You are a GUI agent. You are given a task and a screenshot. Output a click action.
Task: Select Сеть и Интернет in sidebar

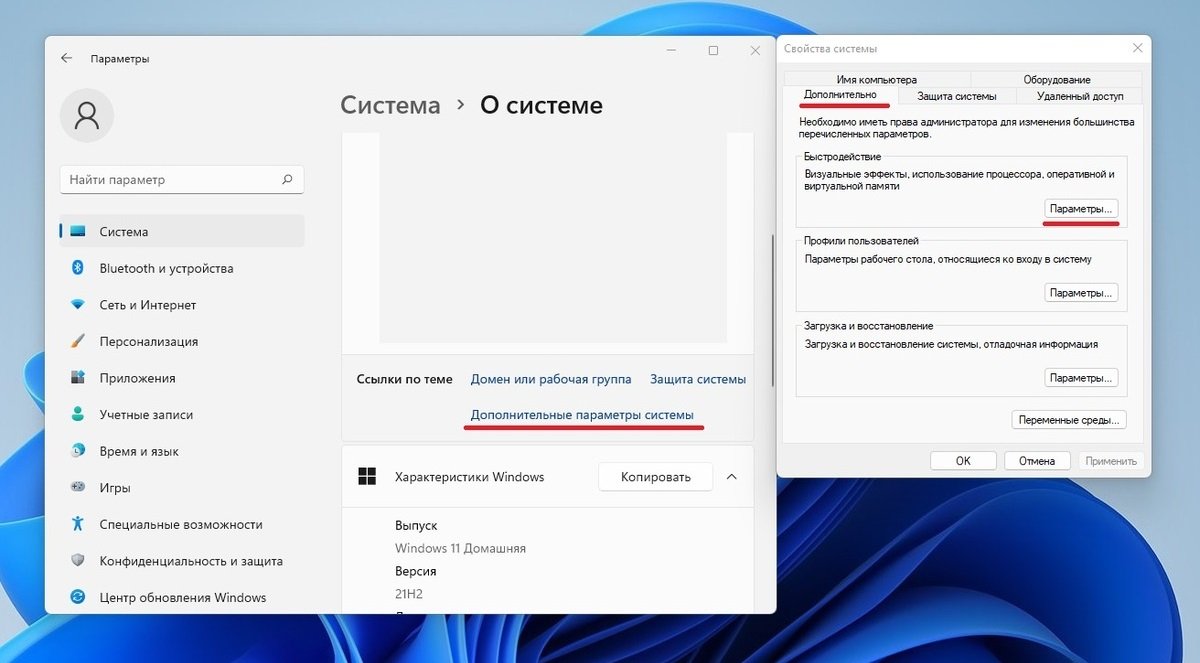(x=182, y=305)
